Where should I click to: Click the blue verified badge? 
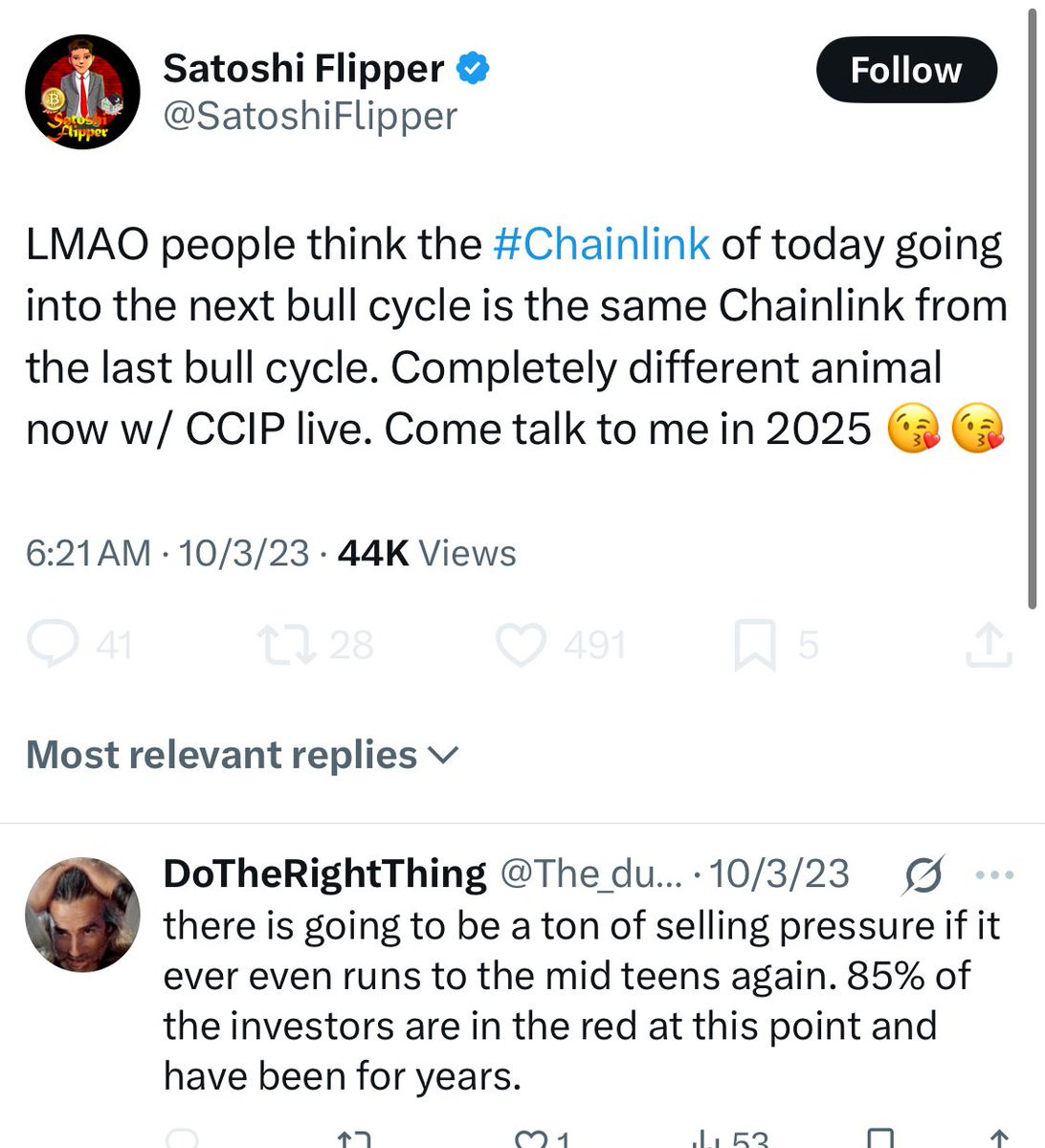tap(474, 68)
